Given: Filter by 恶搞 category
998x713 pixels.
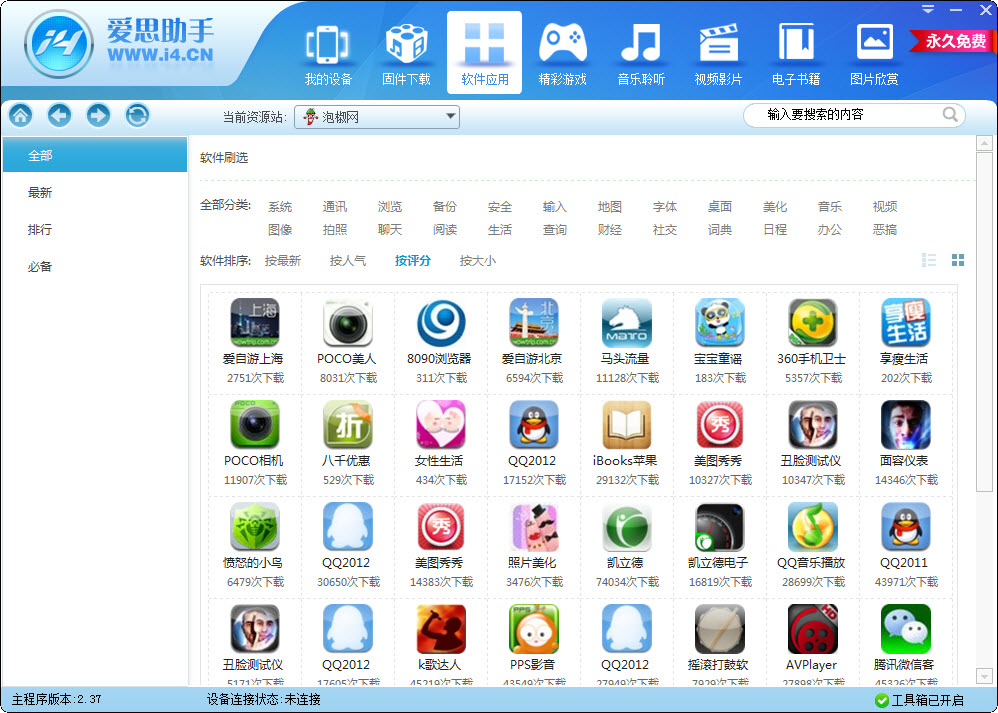Looking at the screenshot, I should pos(885,230).
